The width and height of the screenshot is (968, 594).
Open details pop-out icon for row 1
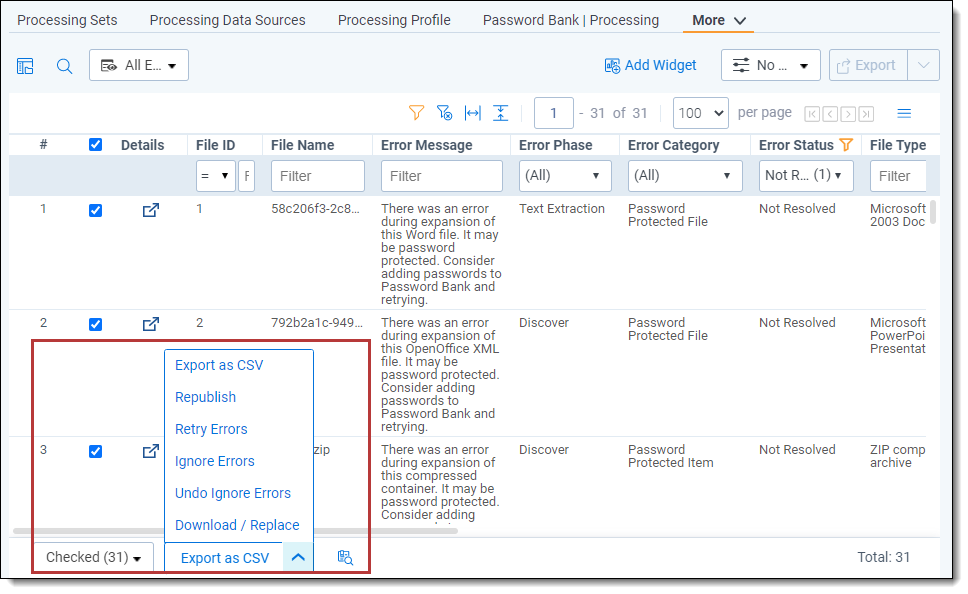coord(150,210)
